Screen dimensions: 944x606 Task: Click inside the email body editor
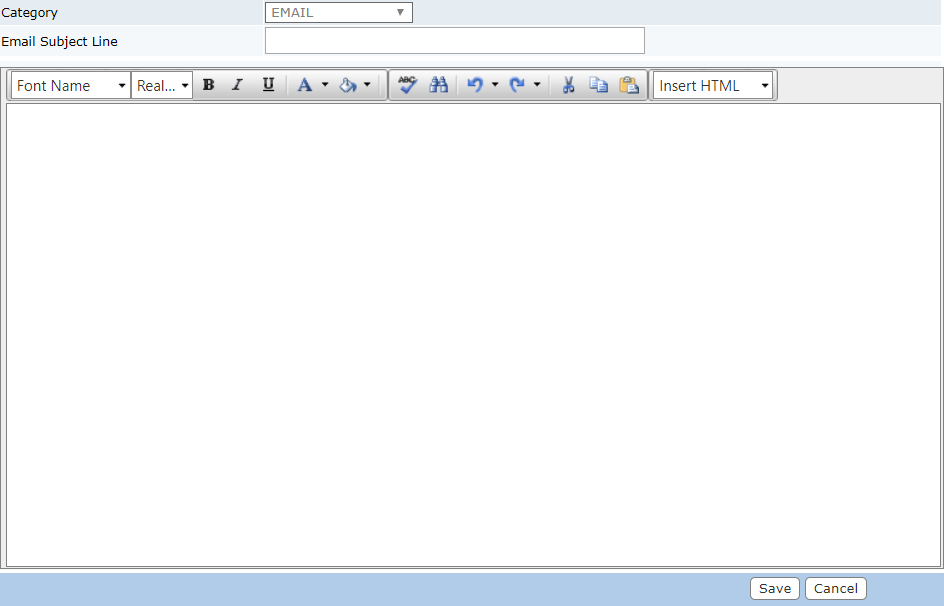pyautogui.click(x=473, y=335)
